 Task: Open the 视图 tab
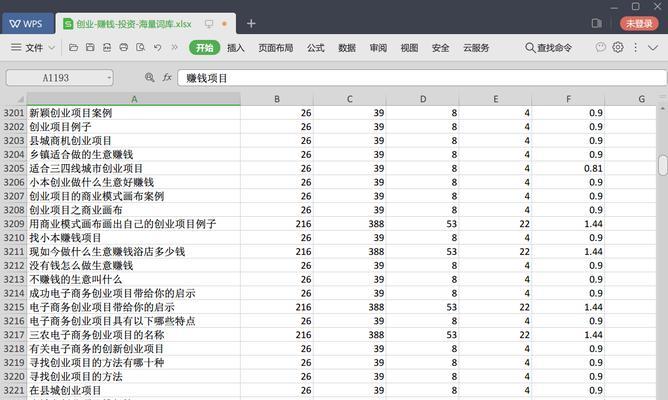tap(409, 48)
